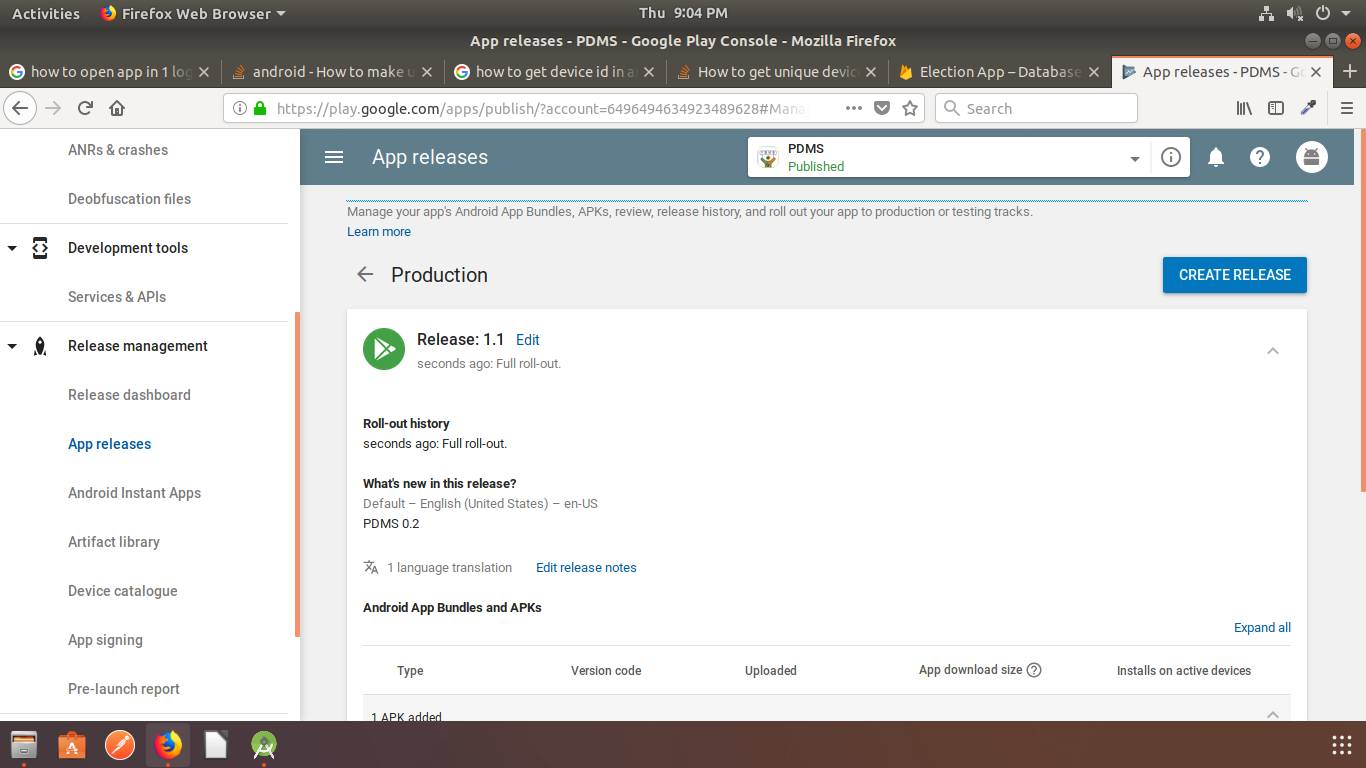1366x768 pixels.
Task: Collapse the 1 APK added row
Action: [x=1273, y=713]
